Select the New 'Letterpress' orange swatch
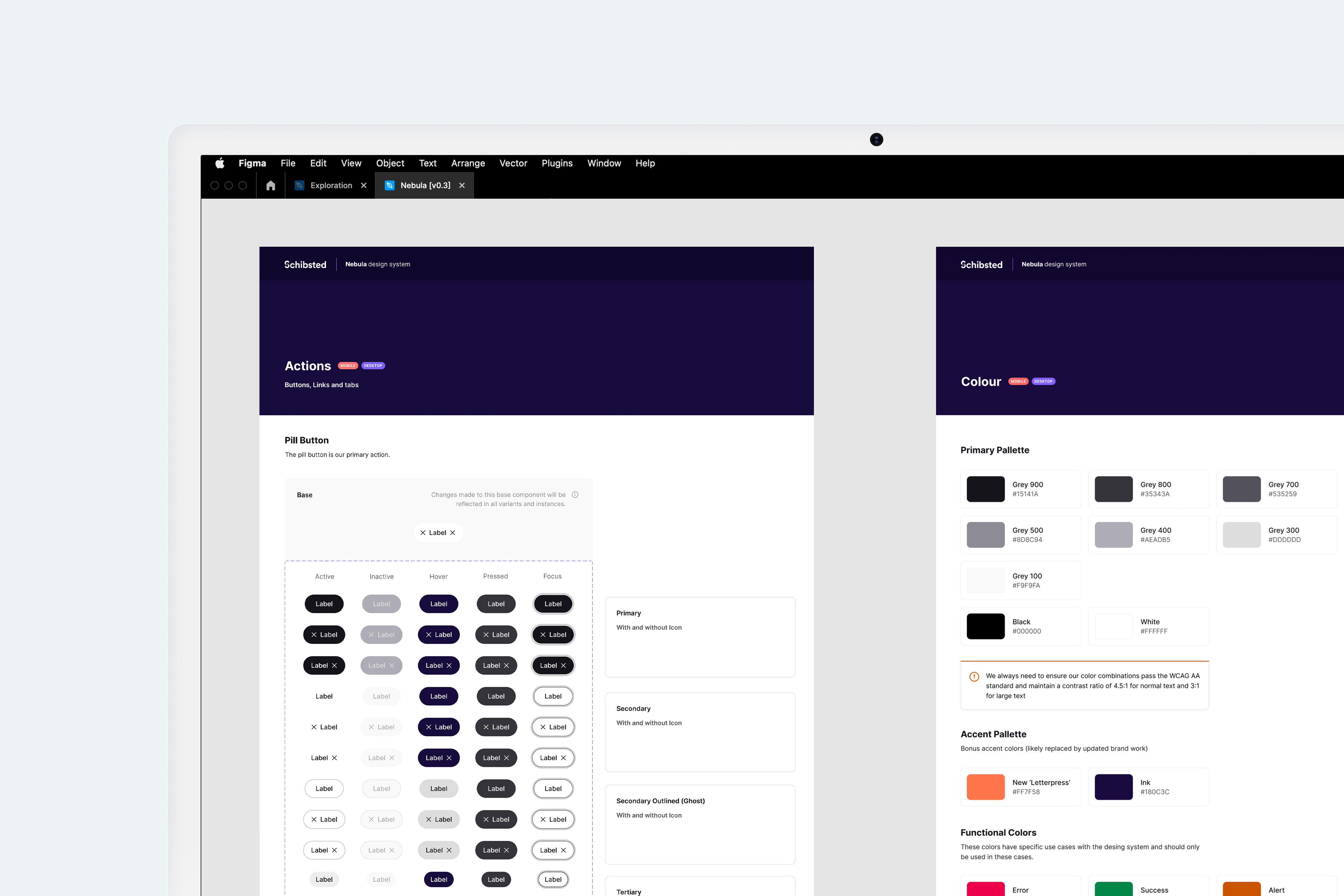Image resolution: width=1344 pixels, height=896 pixels. 985,787
